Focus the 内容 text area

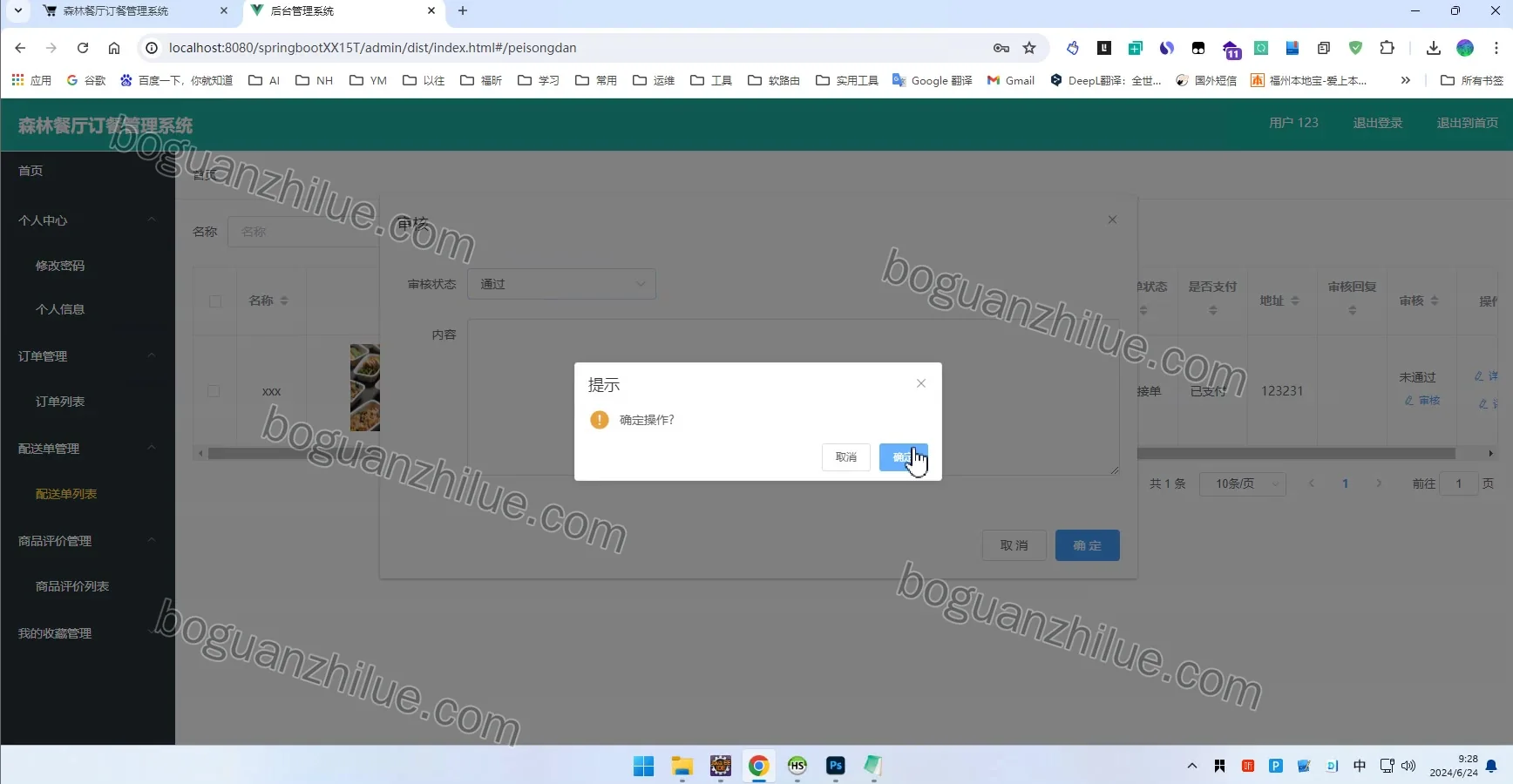point(793,397)
